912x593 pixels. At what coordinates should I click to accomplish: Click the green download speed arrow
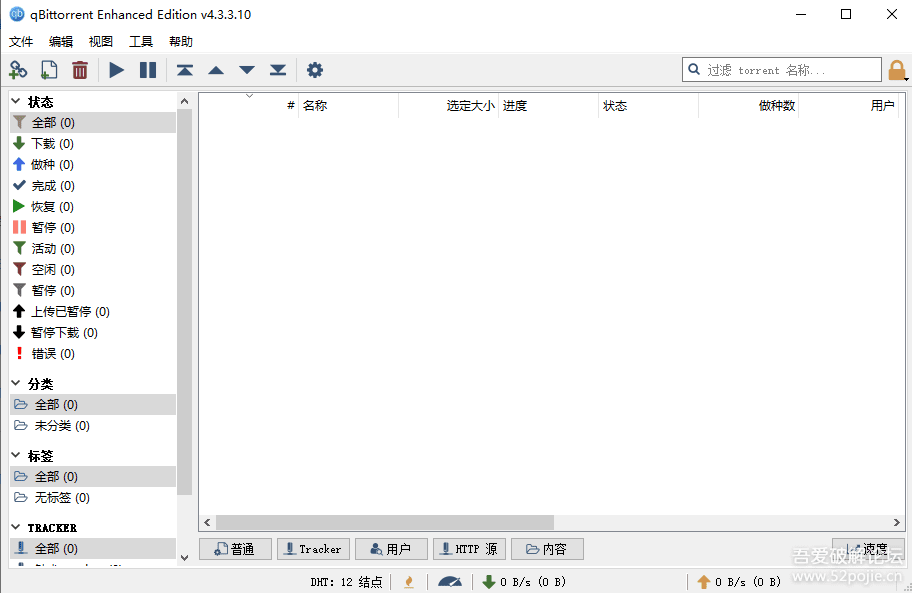coord(489,582)
